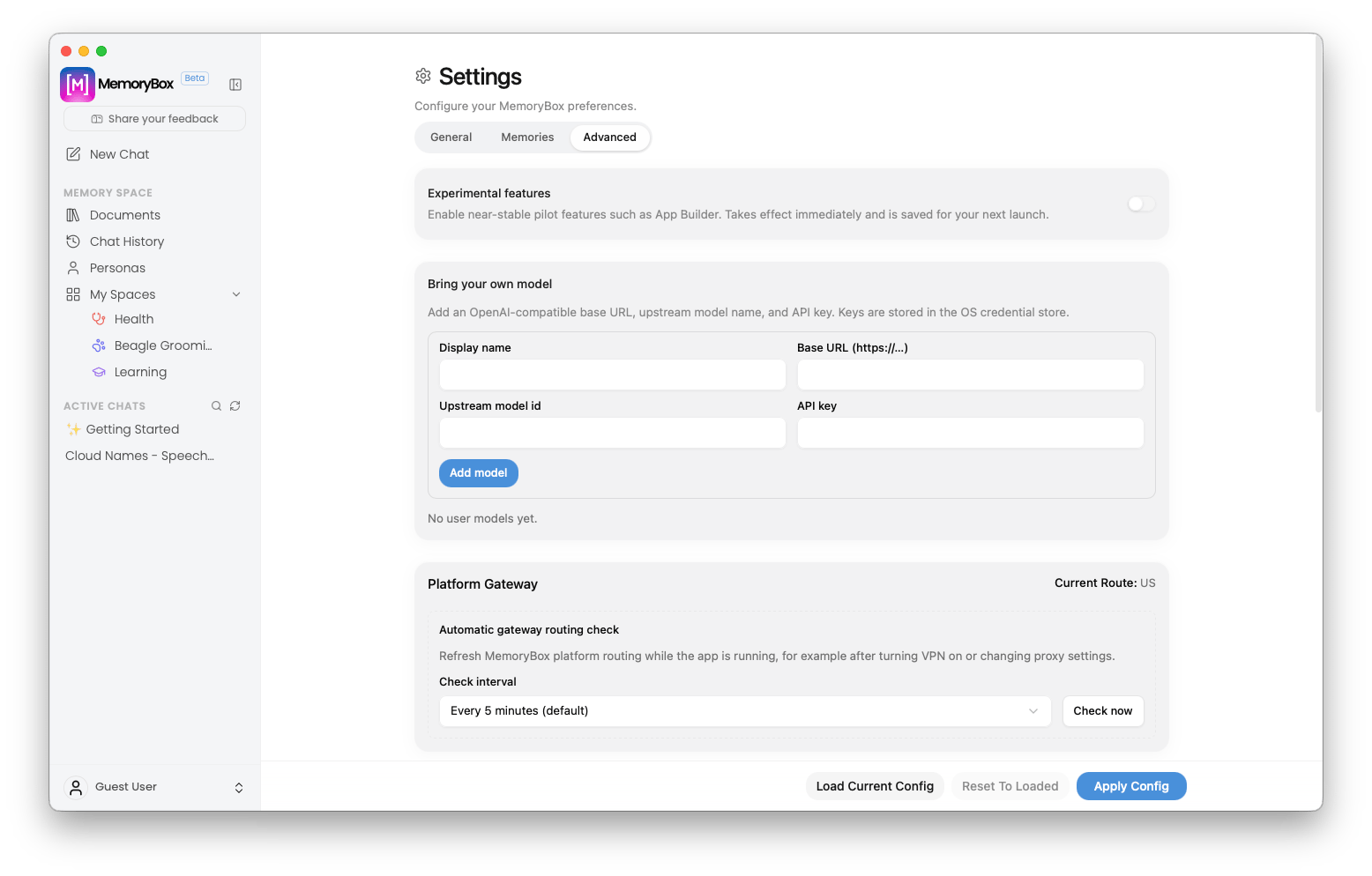Collapse My Spaces chevron

click(236, 294)
